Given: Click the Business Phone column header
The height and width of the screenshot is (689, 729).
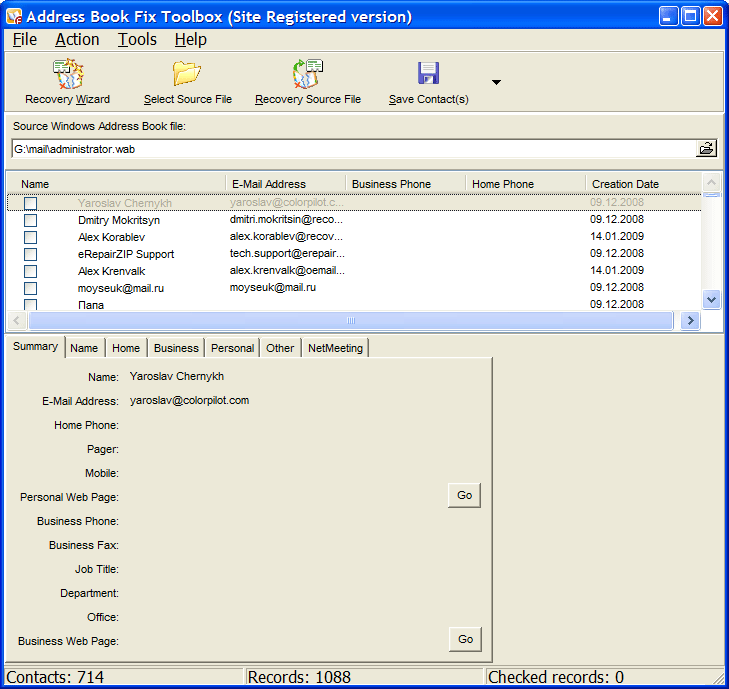Looking at the screenshot, I should 406,184.
